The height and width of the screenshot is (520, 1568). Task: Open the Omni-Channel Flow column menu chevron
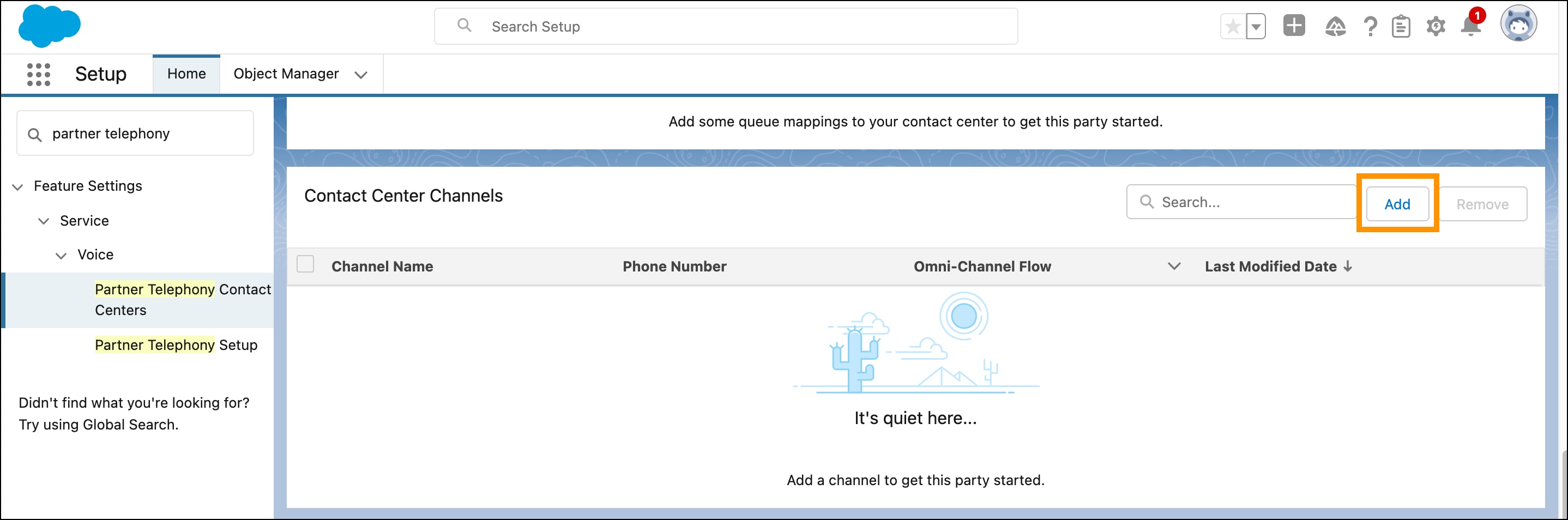point(1174,266)
